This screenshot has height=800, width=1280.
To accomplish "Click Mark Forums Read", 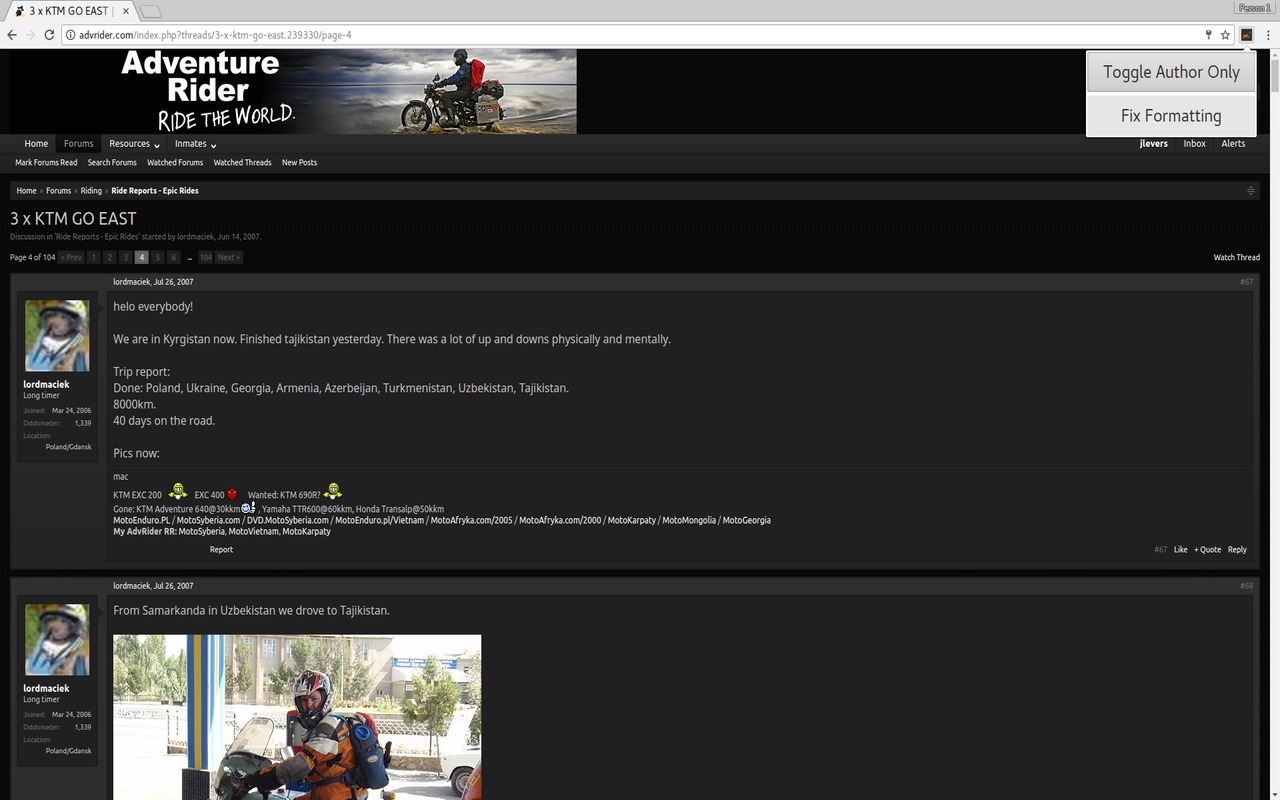I will tap(46, 163).
